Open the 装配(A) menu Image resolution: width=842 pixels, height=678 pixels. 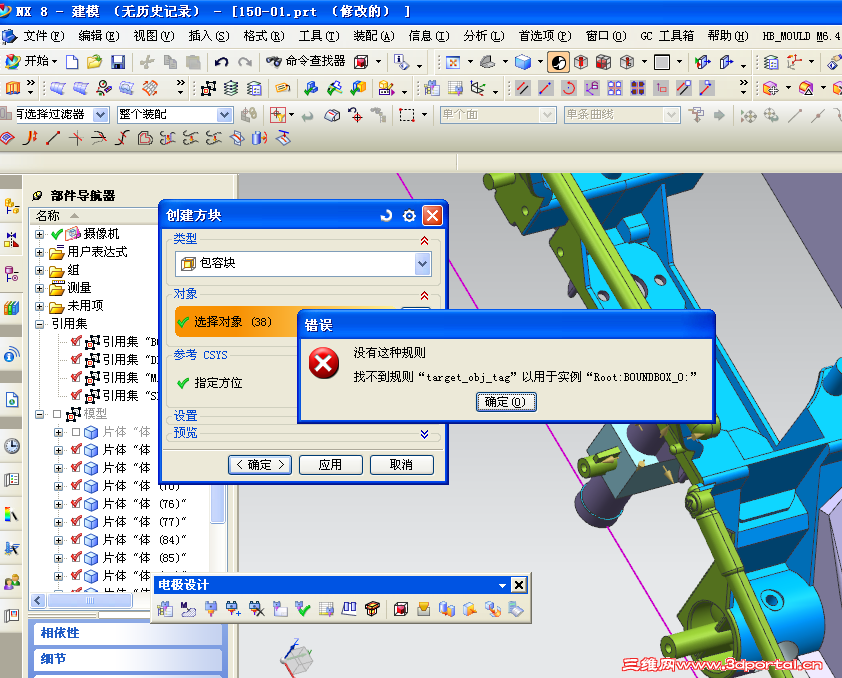(x=374, y=36)
